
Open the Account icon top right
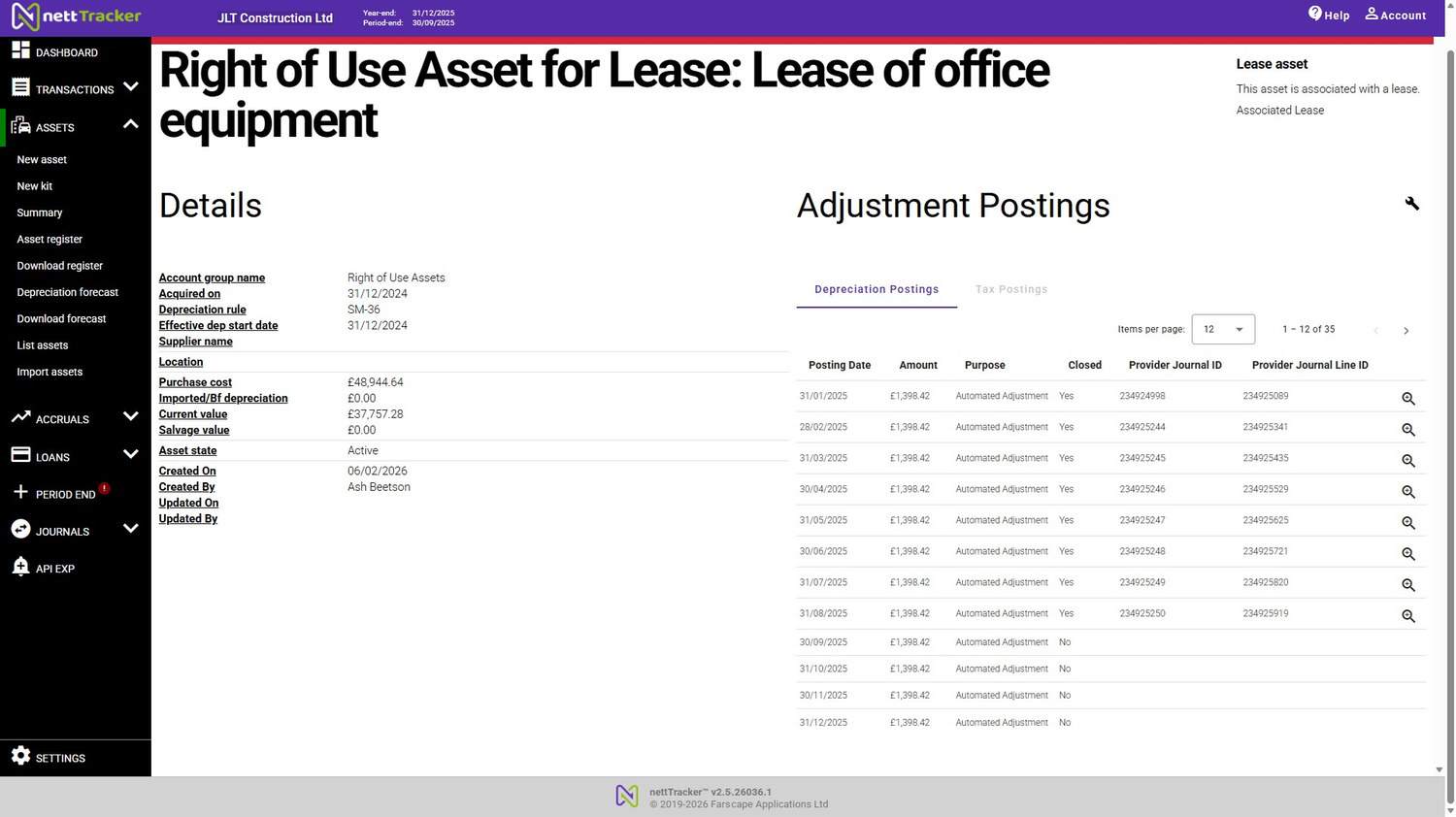pyautogui.click(x=1370, y=14)
